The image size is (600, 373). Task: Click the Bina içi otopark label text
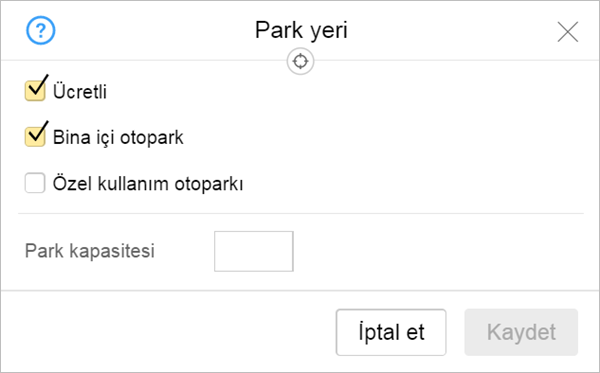click(118, 137)
